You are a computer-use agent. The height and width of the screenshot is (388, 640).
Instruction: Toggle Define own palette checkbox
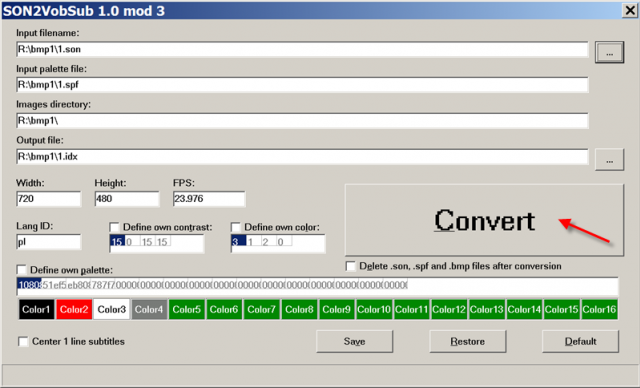click(22, 270)
